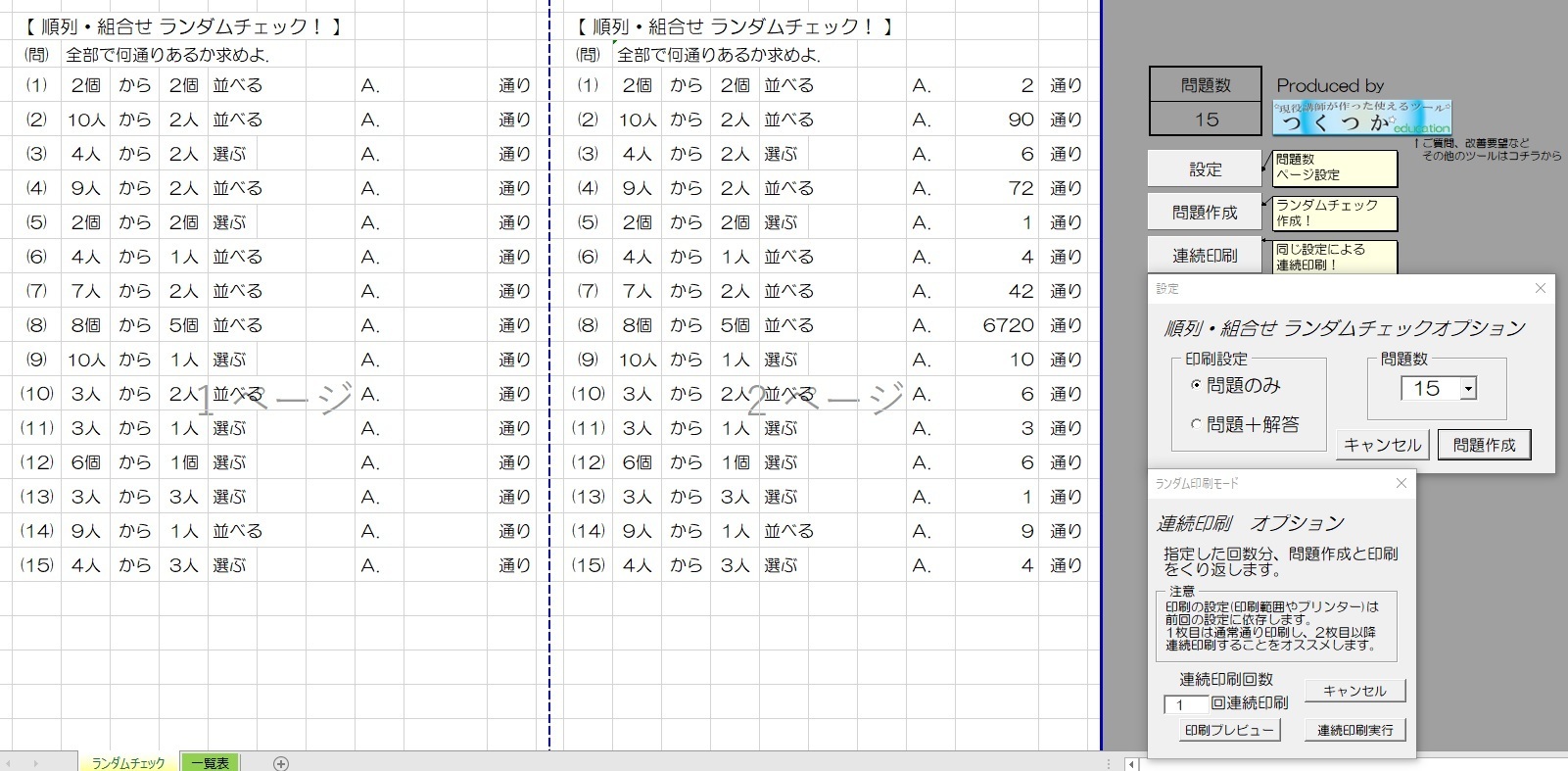Switch to the ランダムチェック sheet tab
1568x771 pixels.
pos(128,762)
